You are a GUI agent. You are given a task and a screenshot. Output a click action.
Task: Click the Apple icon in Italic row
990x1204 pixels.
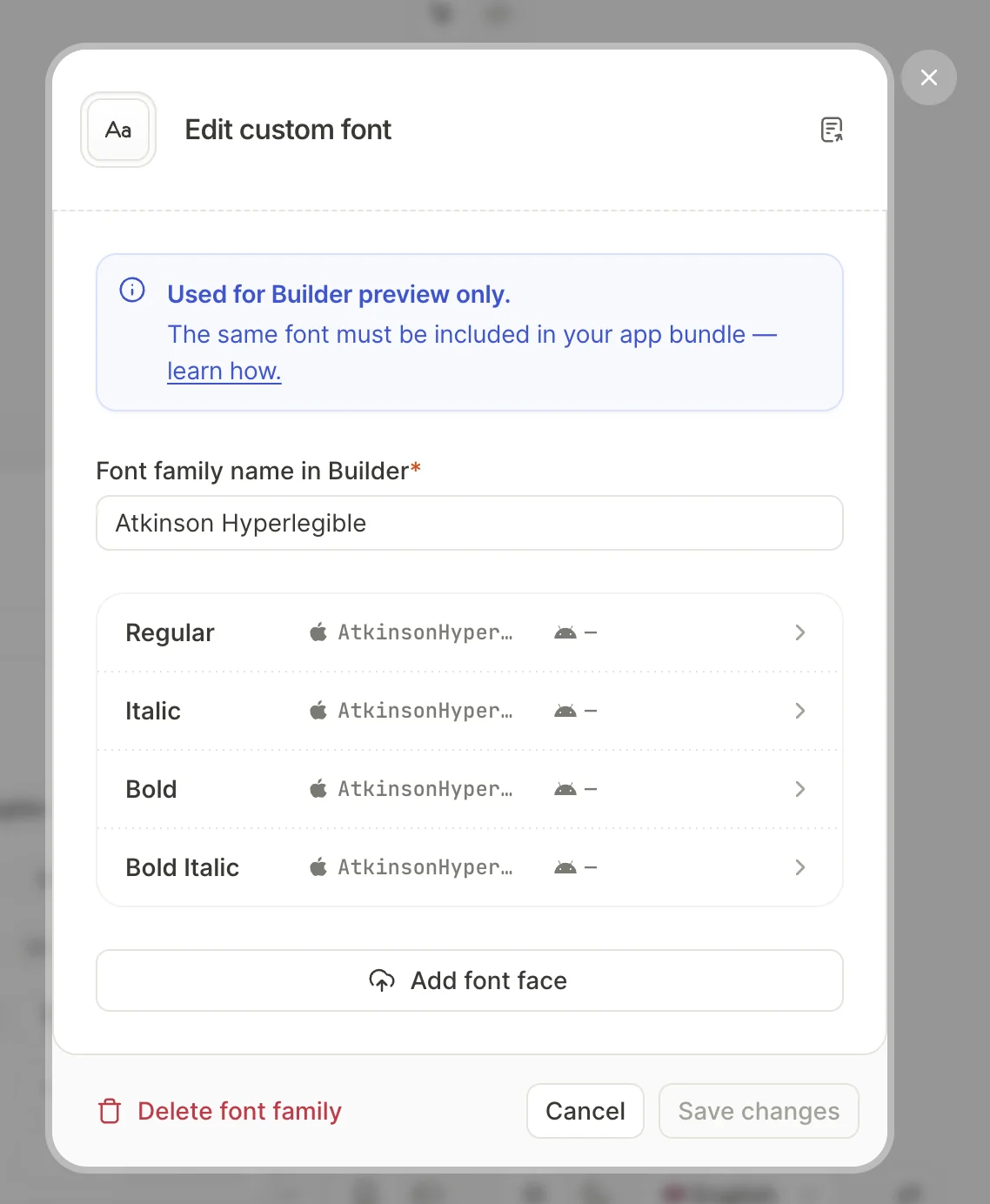pos(318,710)
